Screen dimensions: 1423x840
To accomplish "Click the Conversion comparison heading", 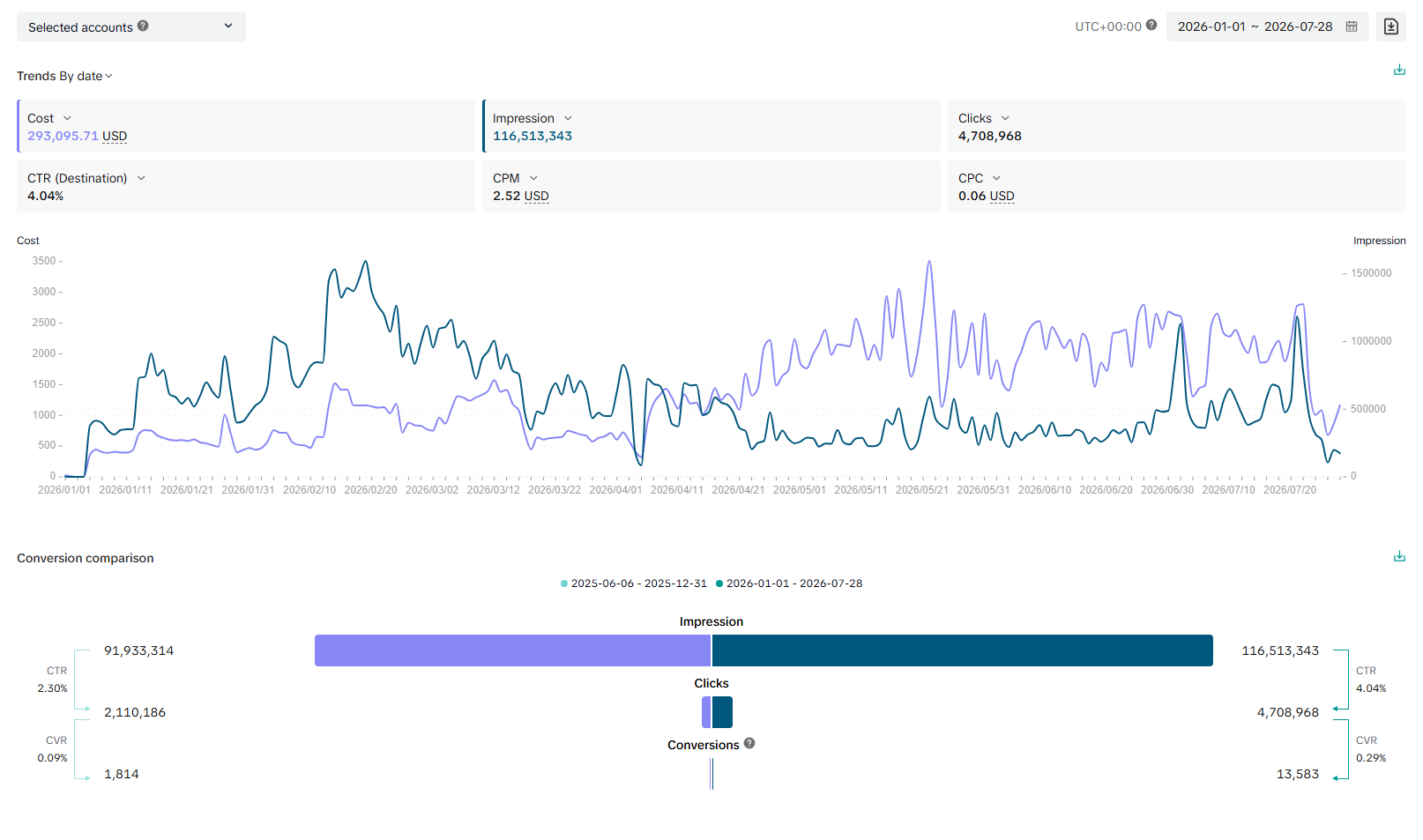I will (86, 558).
